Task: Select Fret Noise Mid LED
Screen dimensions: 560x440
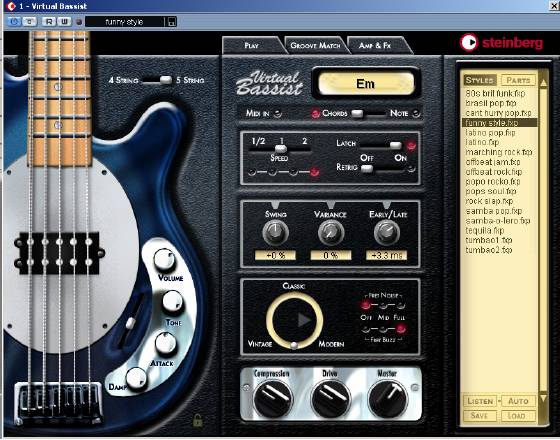Action: [x=383, y=305]
